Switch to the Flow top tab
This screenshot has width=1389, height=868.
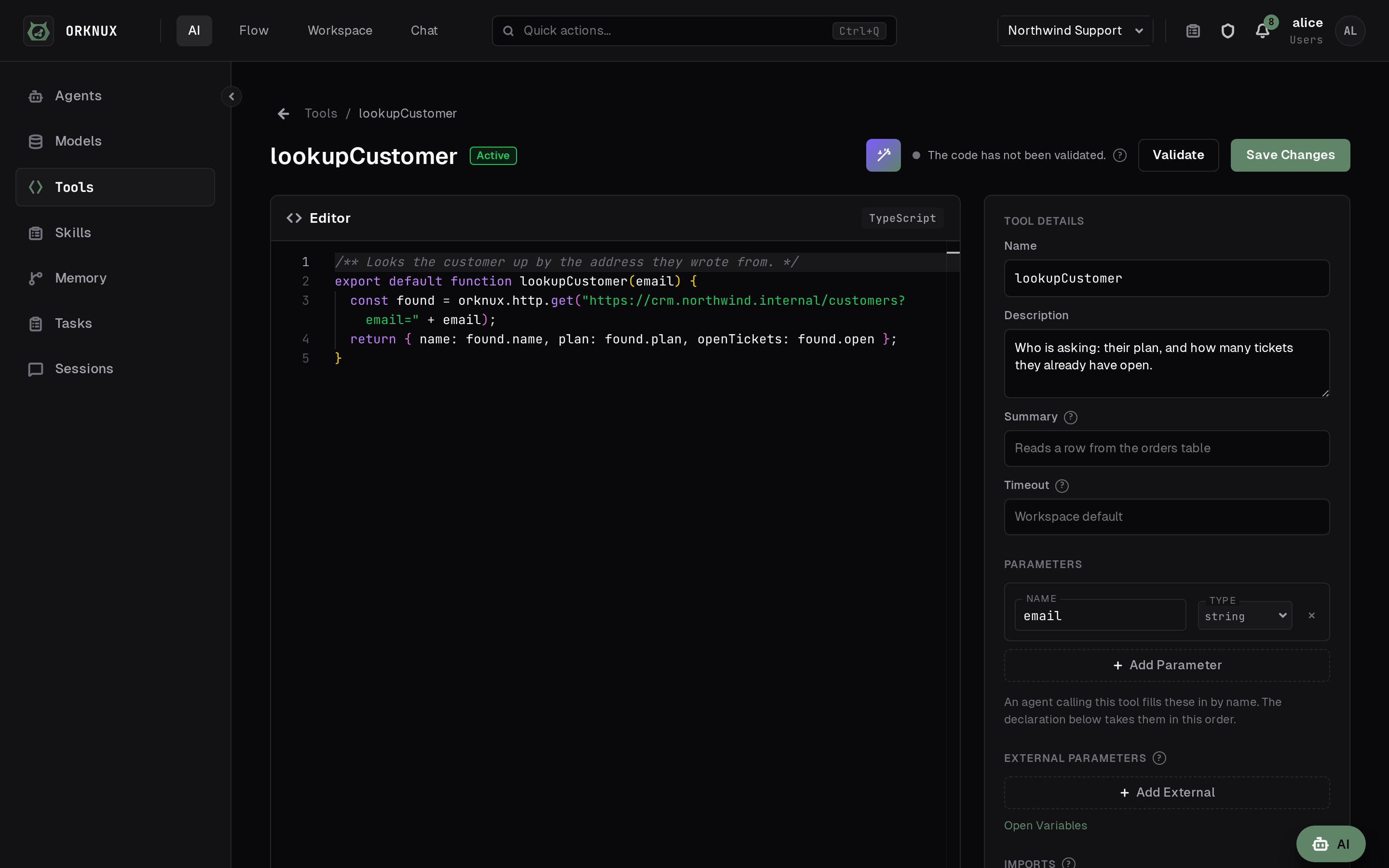coord(254,31)
